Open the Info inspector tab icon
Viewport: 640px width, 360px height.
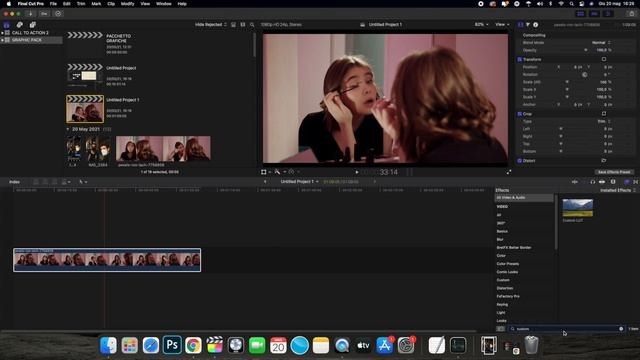point(536,25)
